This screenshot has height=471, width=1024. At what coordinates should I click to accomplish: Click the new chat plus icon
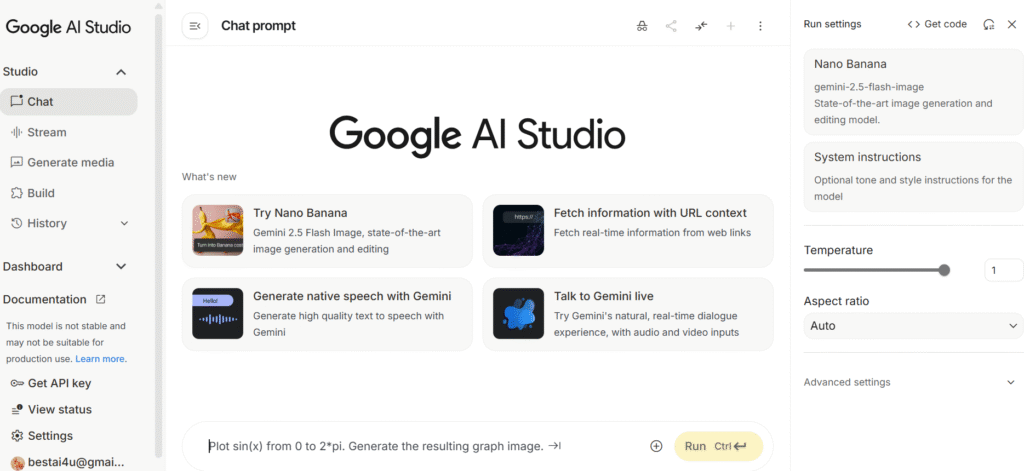[x=731, y=26]
